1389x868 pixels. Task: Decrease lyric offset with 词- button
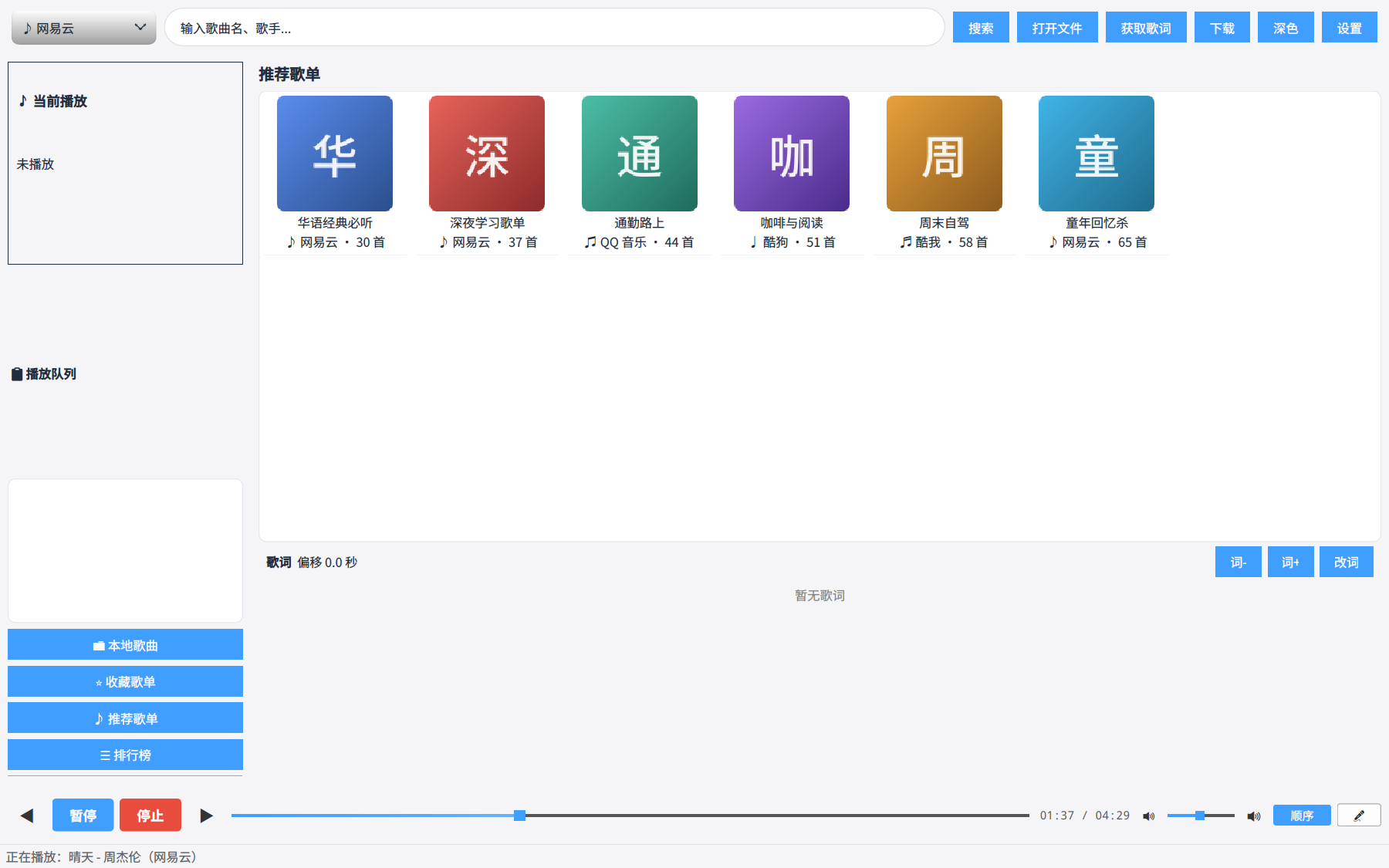[1239, 562]
